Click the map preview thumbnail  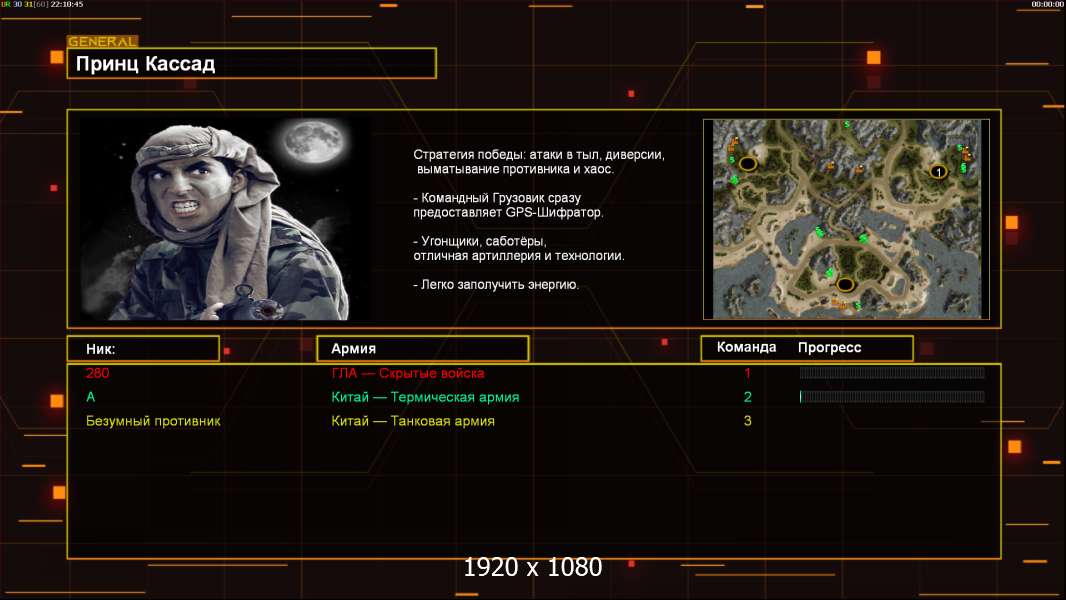point(846,219)
